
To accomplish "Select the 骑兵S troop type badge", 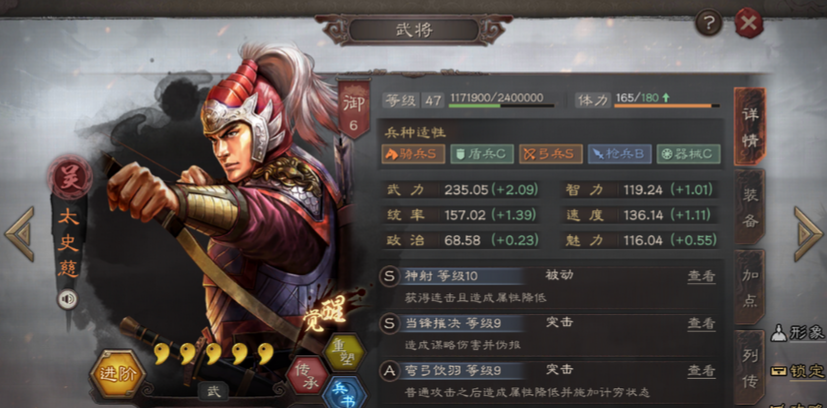I will (x=413, y=154).
